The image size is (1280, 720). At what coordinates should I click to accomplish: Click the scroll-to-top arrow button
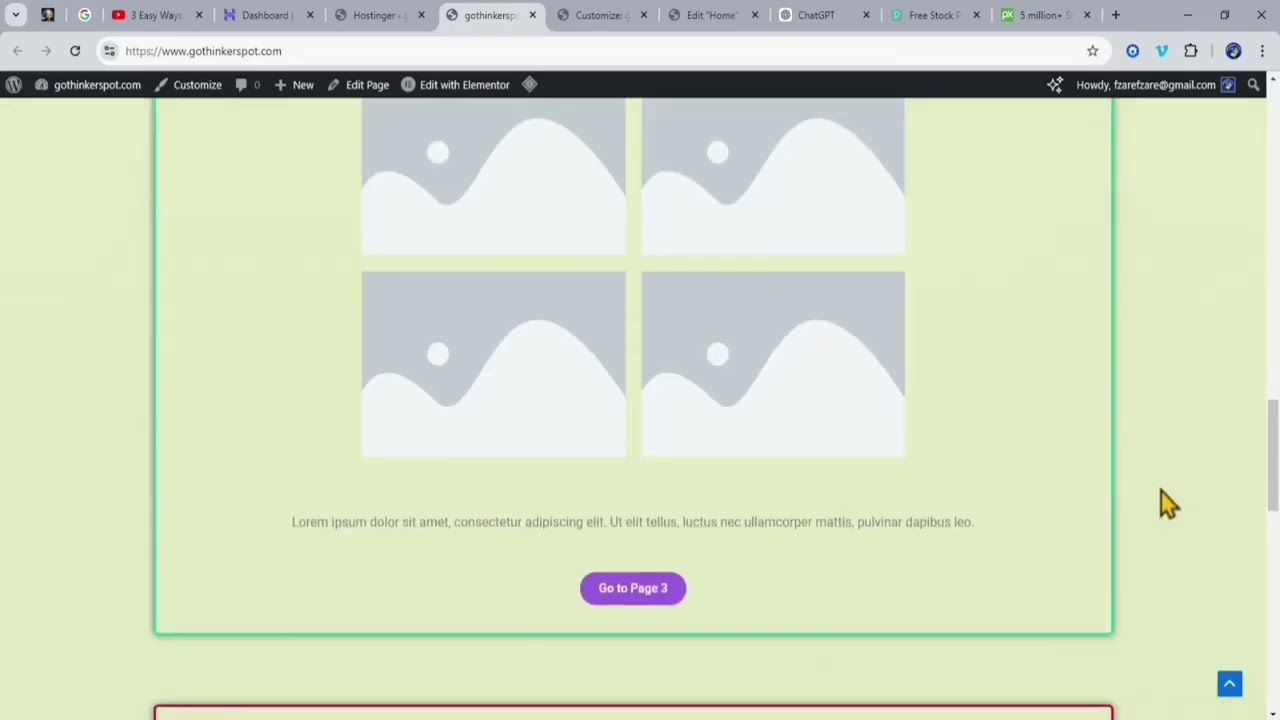pos(1230,684)
